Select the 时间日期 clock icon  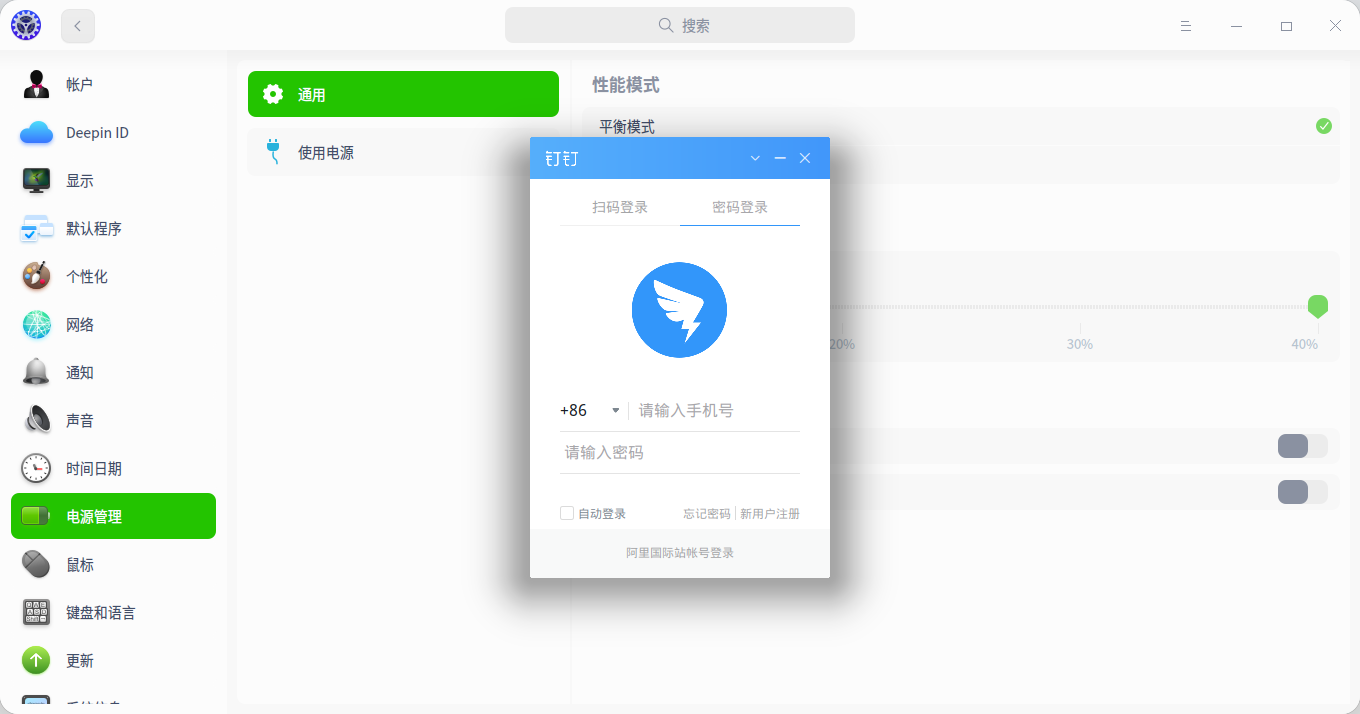tap(37, 469)
